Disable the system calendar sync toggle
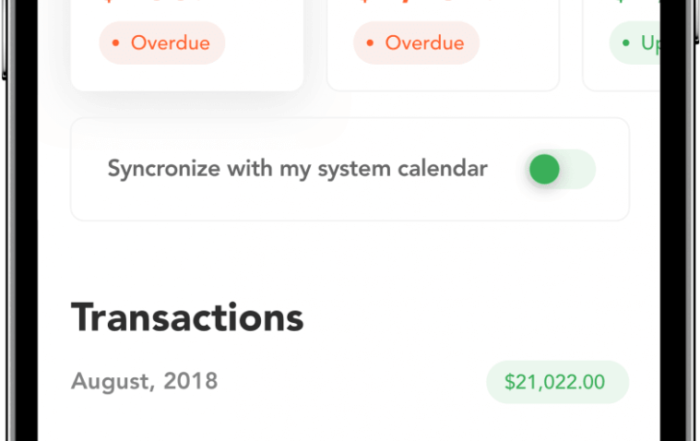 click(562, 169)
